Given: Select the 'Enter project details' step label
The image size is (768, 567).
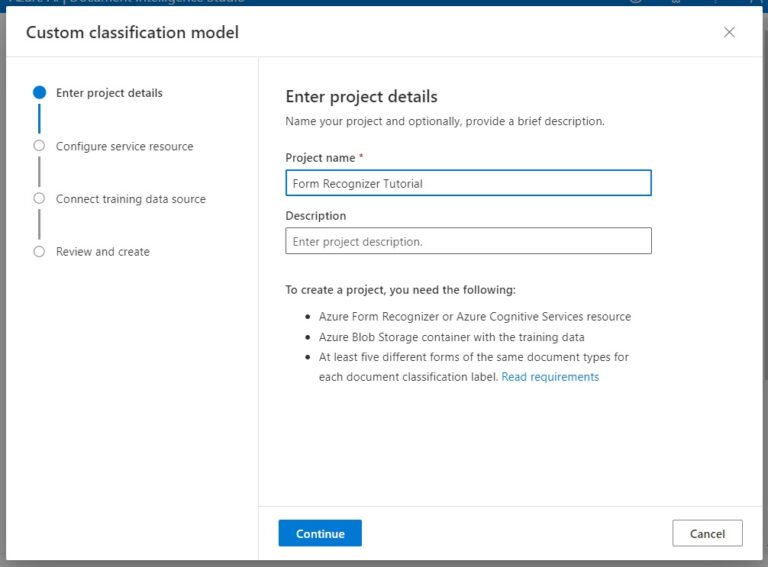Looking at the screenshot, I should click(x=109, y=93).
